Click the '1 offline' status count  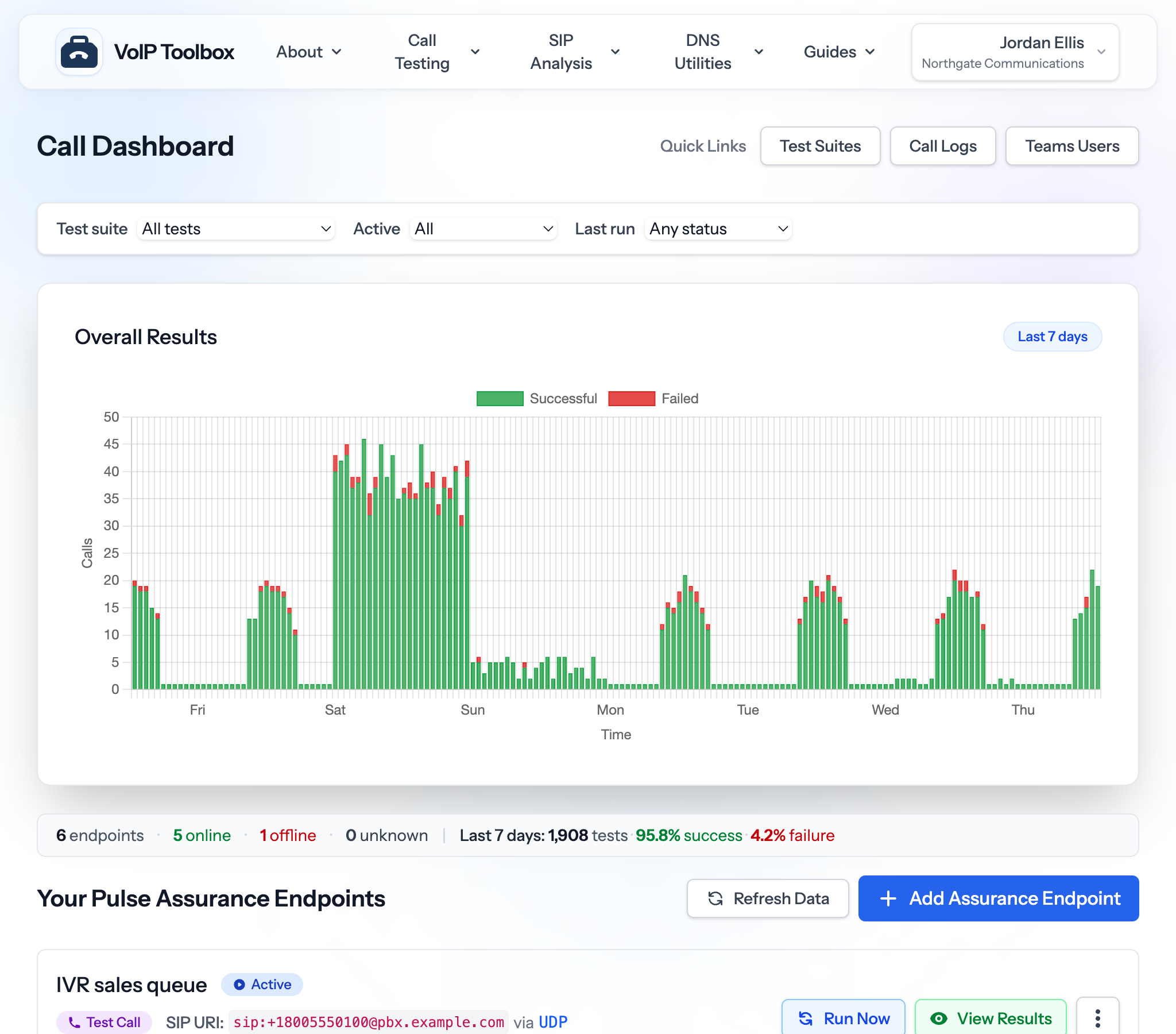(x=288, y=835)
